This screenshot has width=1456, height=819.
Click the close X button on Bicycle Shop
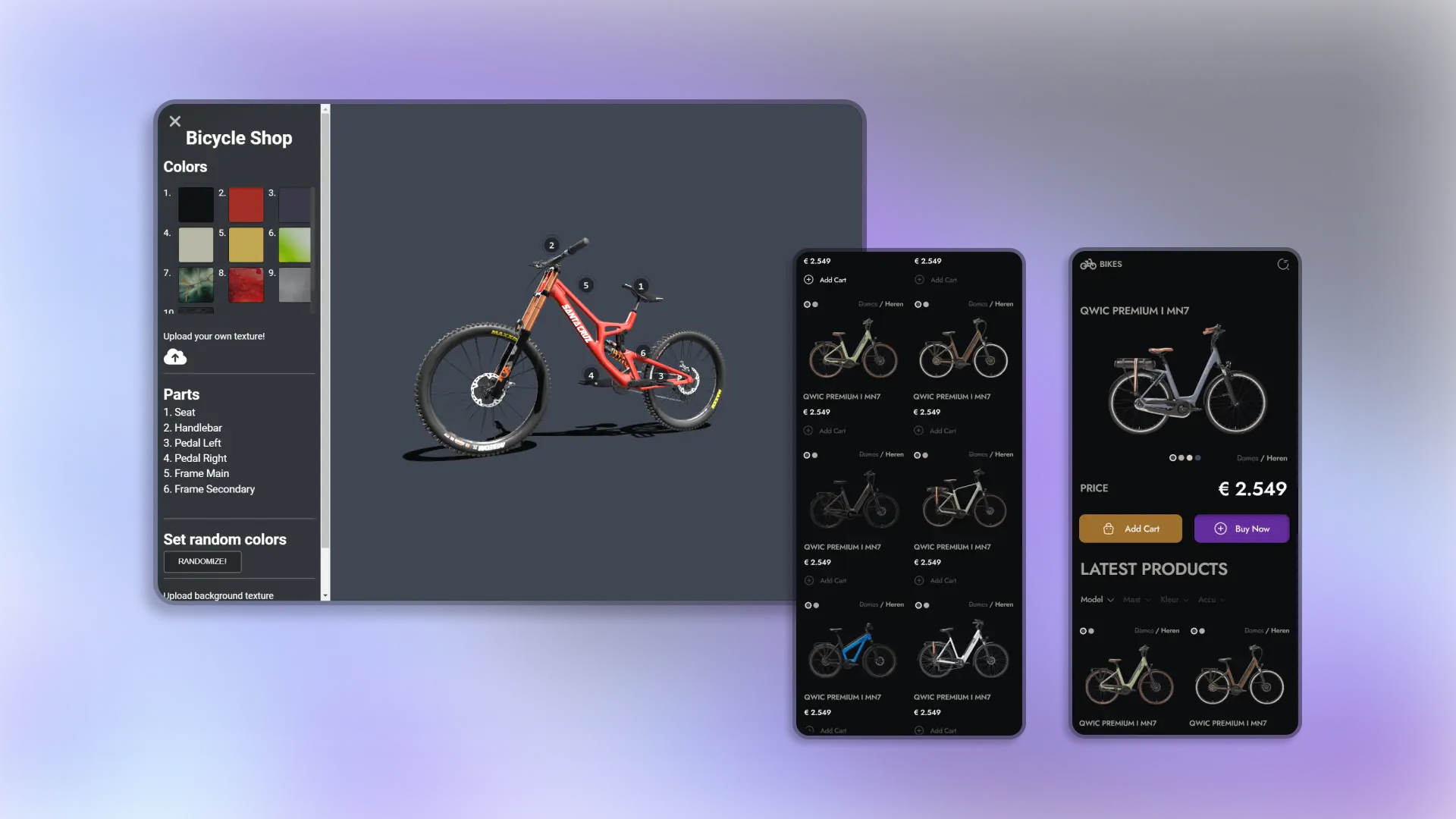coord(175,121)
